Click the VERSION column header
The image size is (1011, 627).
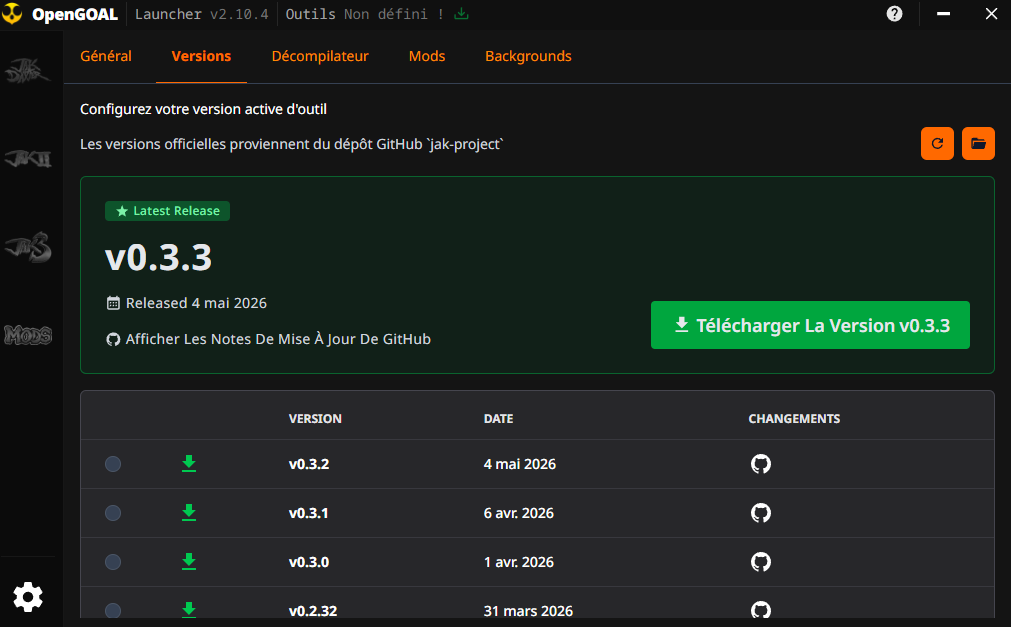[x=315, y=419]
